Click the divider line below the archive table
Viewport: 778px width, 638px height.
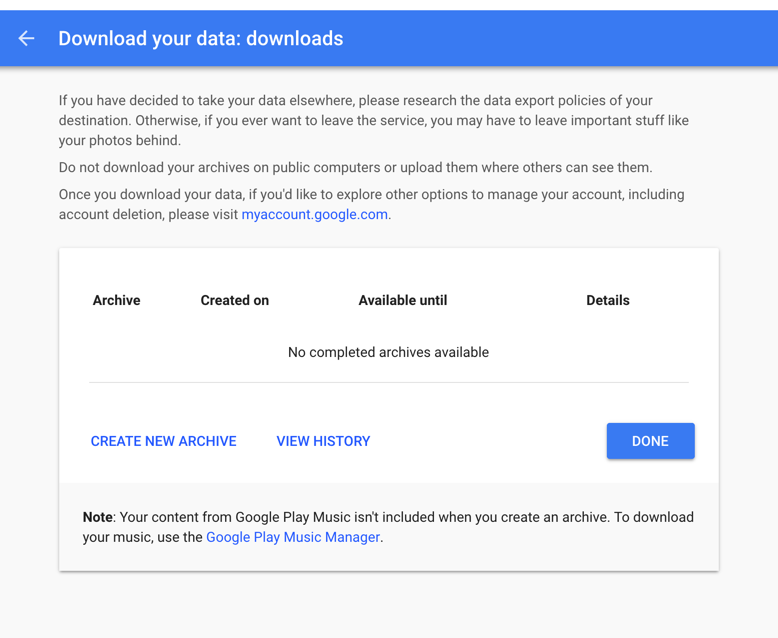click(389, 383)
